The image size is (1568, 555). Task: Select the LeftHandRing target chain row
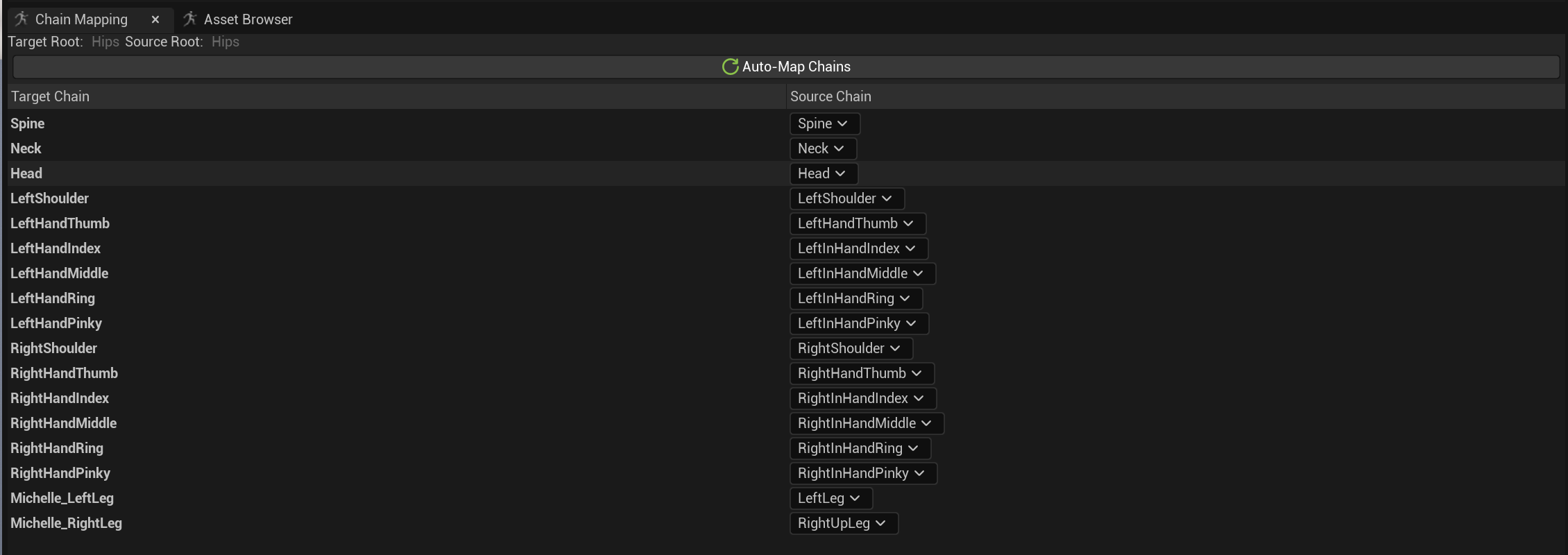coord(786,298)
